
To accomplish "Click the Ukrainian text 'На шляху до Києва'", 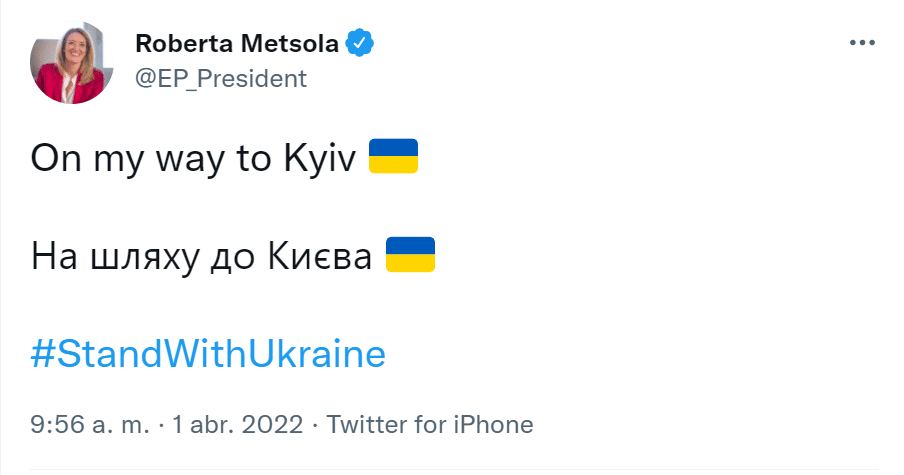I will (x=202, y=257).
